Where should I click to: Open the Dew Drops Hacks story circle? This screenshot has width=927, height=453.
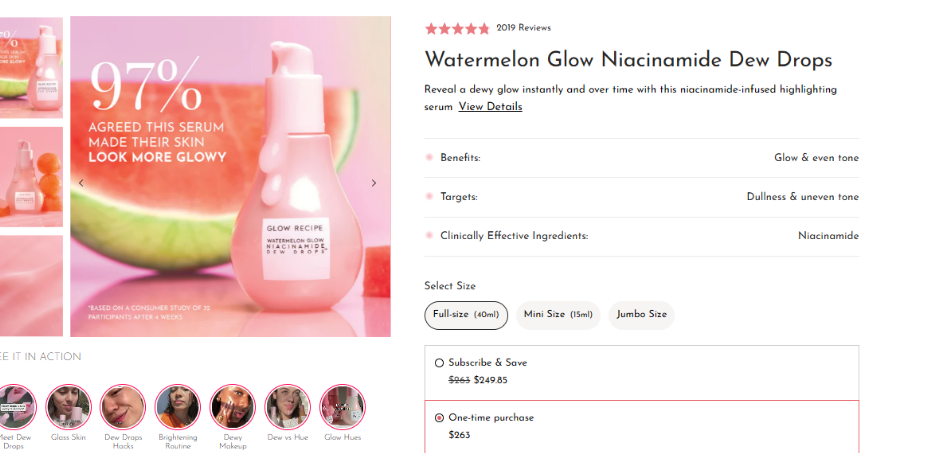pos(123,407)
